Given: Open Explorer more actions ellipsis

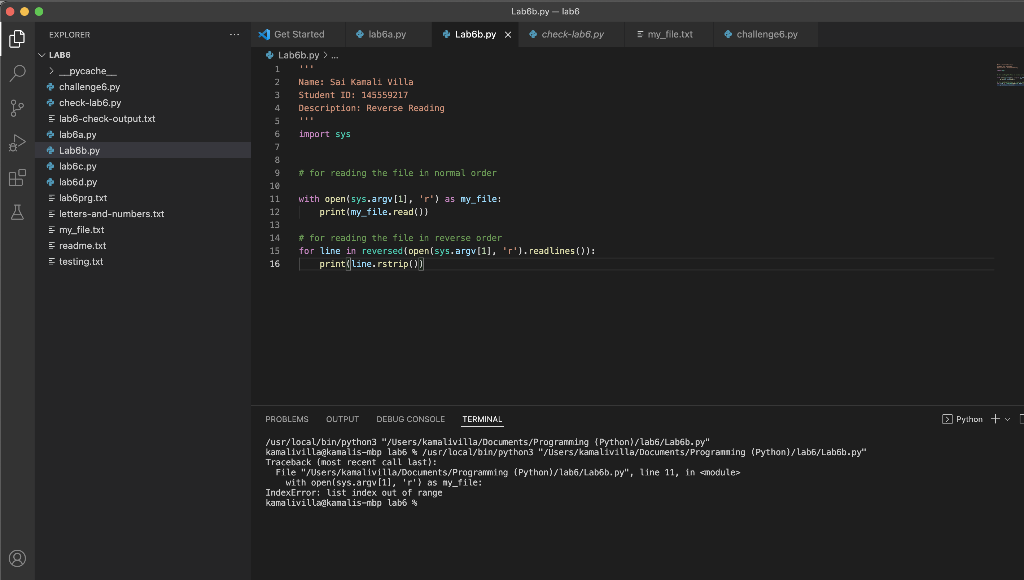Looking at the screenshot, I should [234, 35].
